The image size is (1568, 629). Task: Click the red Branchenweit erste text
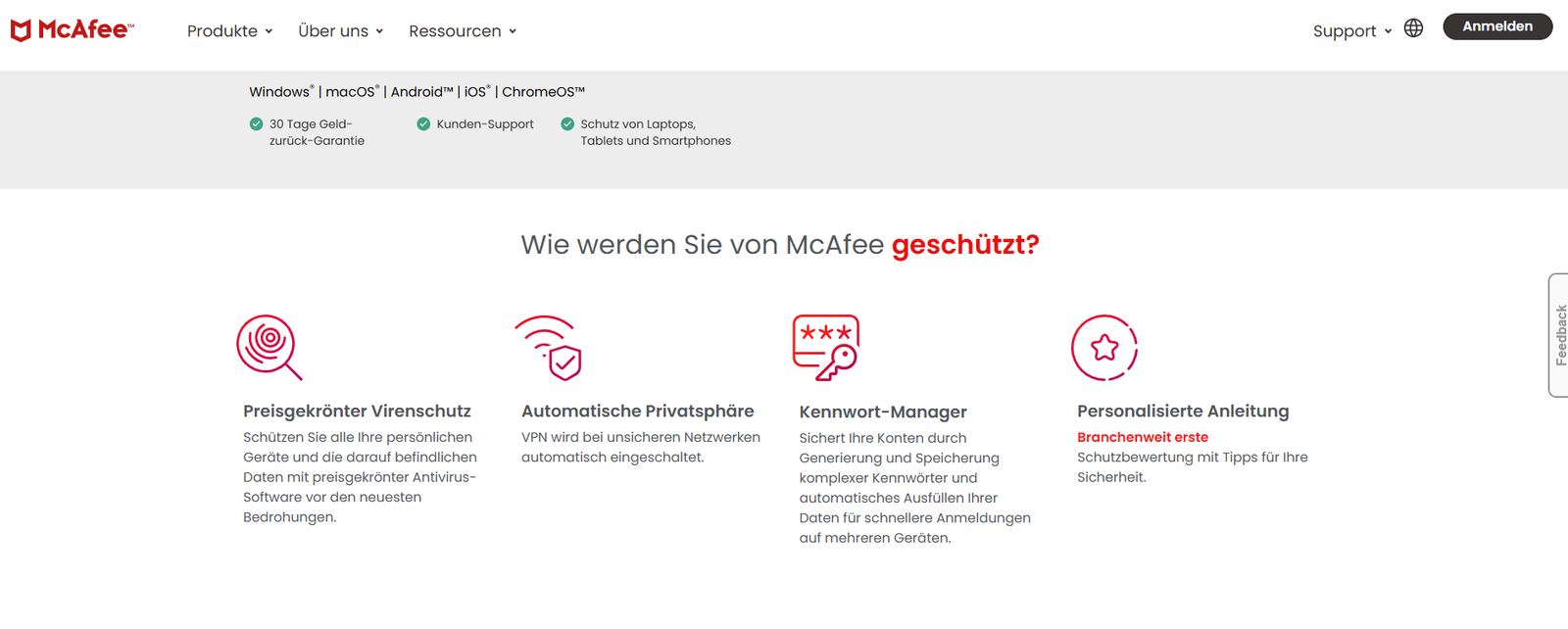point(1143,437)
